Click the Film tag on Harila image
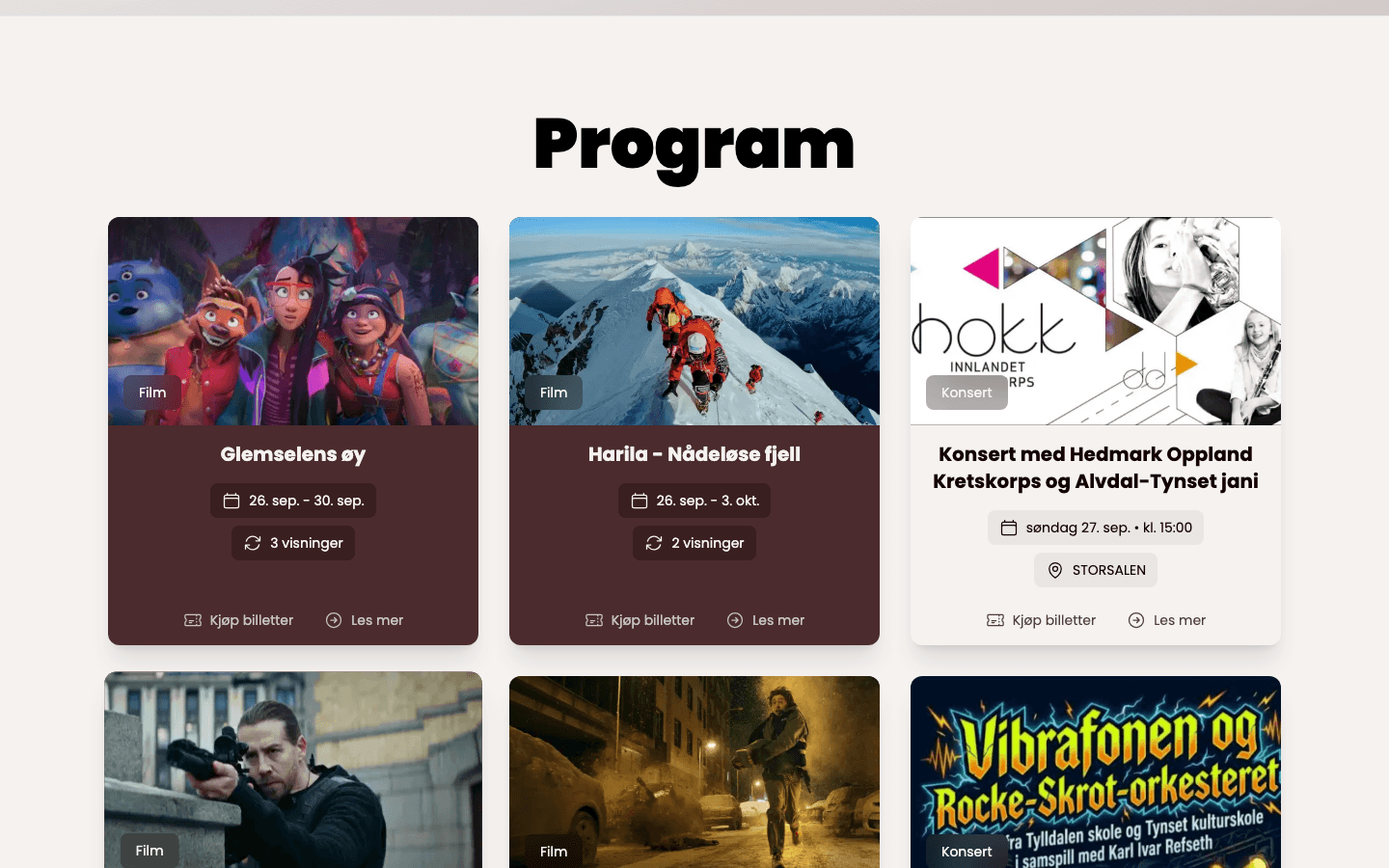 (554, 393)
